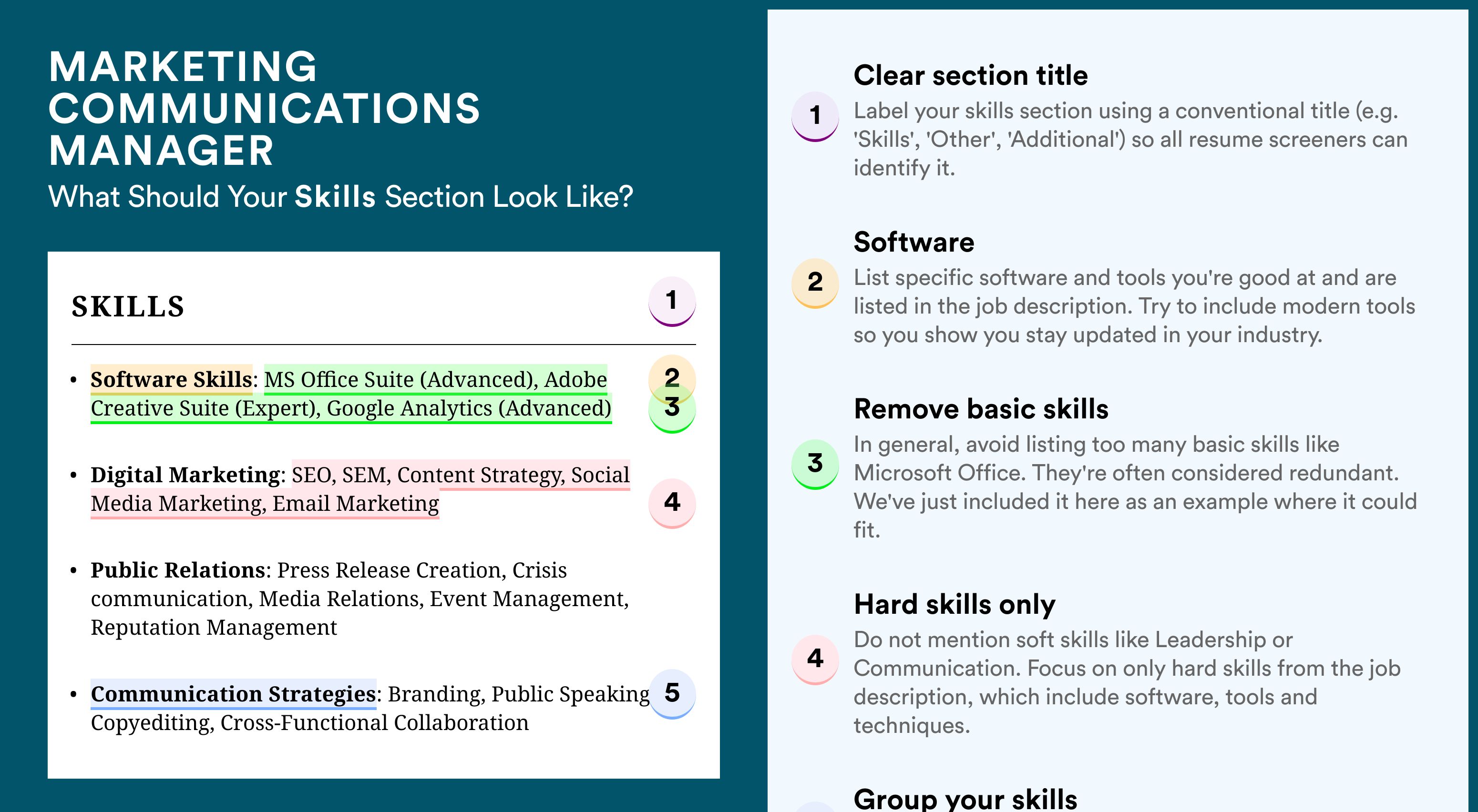1478x812 pixels.
Task: Click blue badge 5 beside Communication Strategies
Action: click(x=672, y=693)
